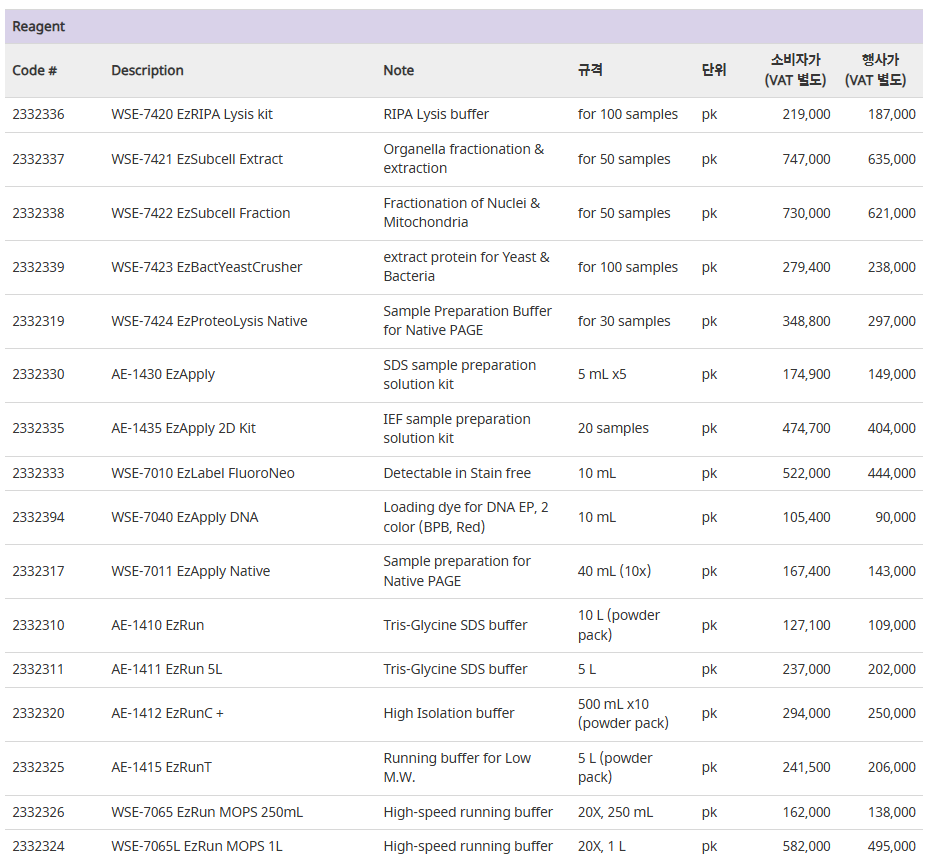The height and width of the screenshot is (859, 927).
Task: Click WSE-7420 EzRIPA Lysis kit description
Action: 192,114
